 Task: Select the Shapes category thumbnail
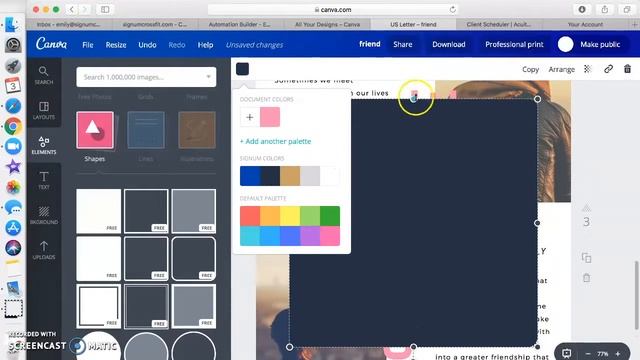click(95, 130)
